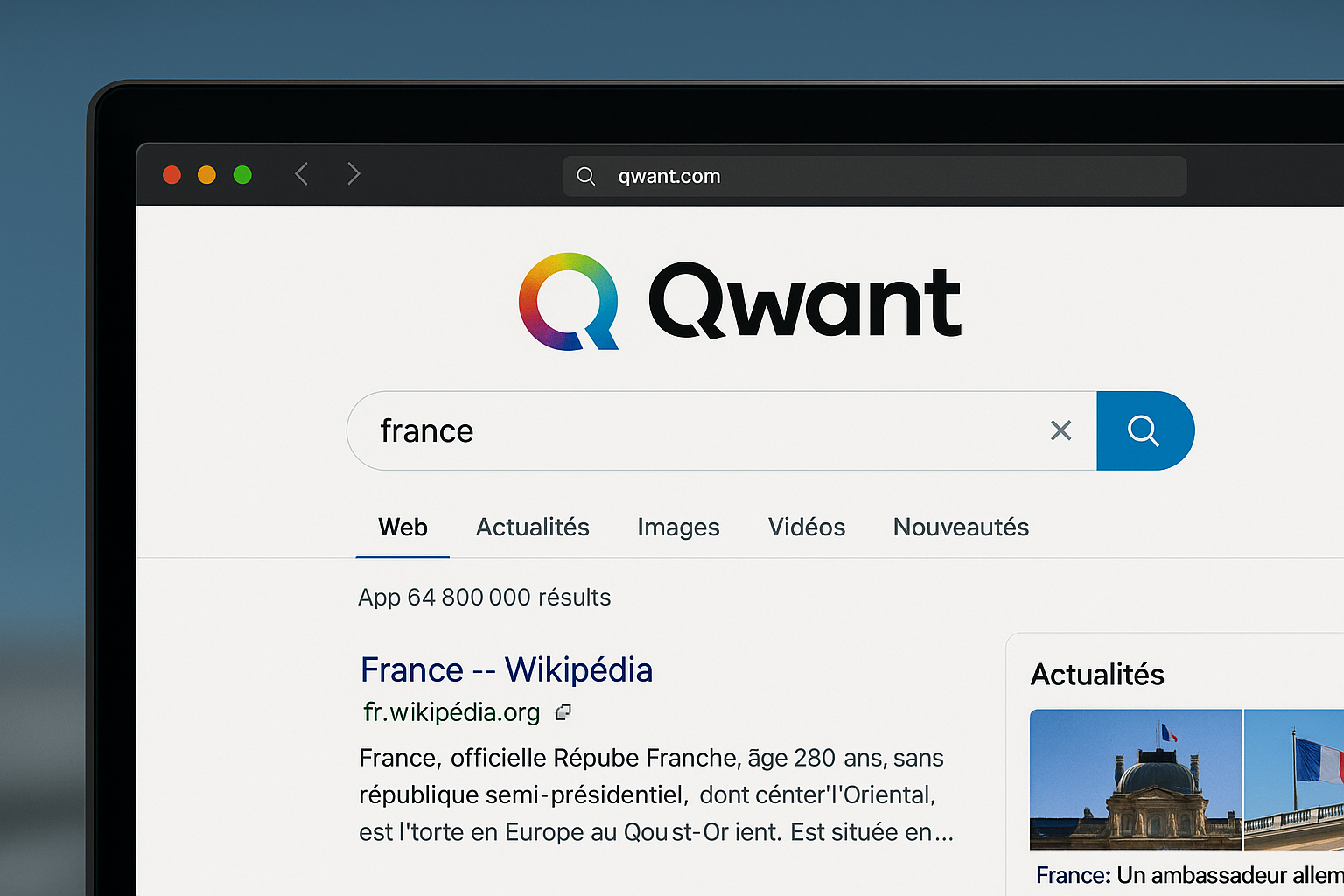Click the Actualités sidebar heading
The height and width of the screenshot is (896, 1344).
tap(1097, 675)
